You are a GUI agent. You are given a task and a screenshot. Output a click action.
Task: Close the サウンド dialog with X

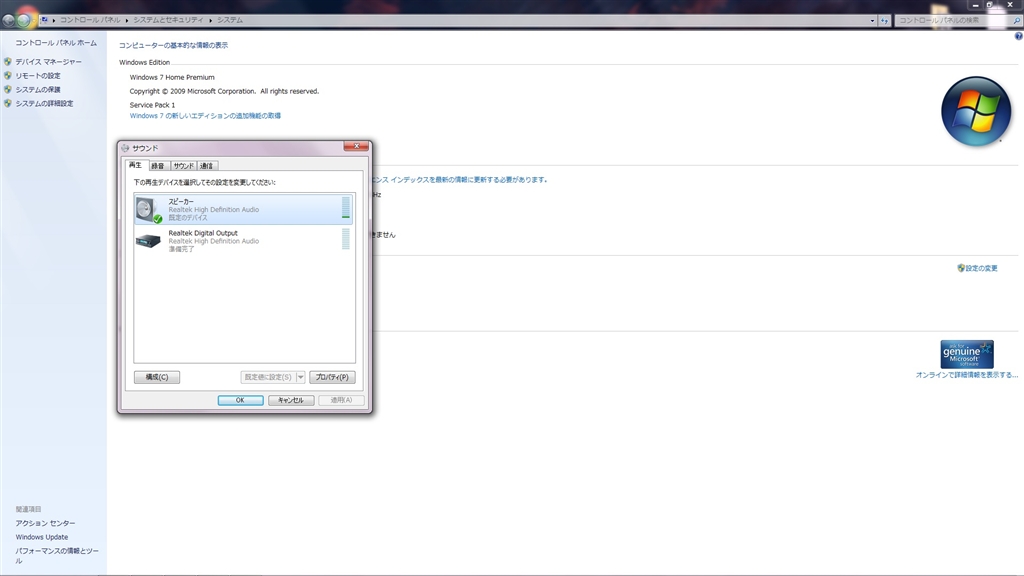click(357, 146)
